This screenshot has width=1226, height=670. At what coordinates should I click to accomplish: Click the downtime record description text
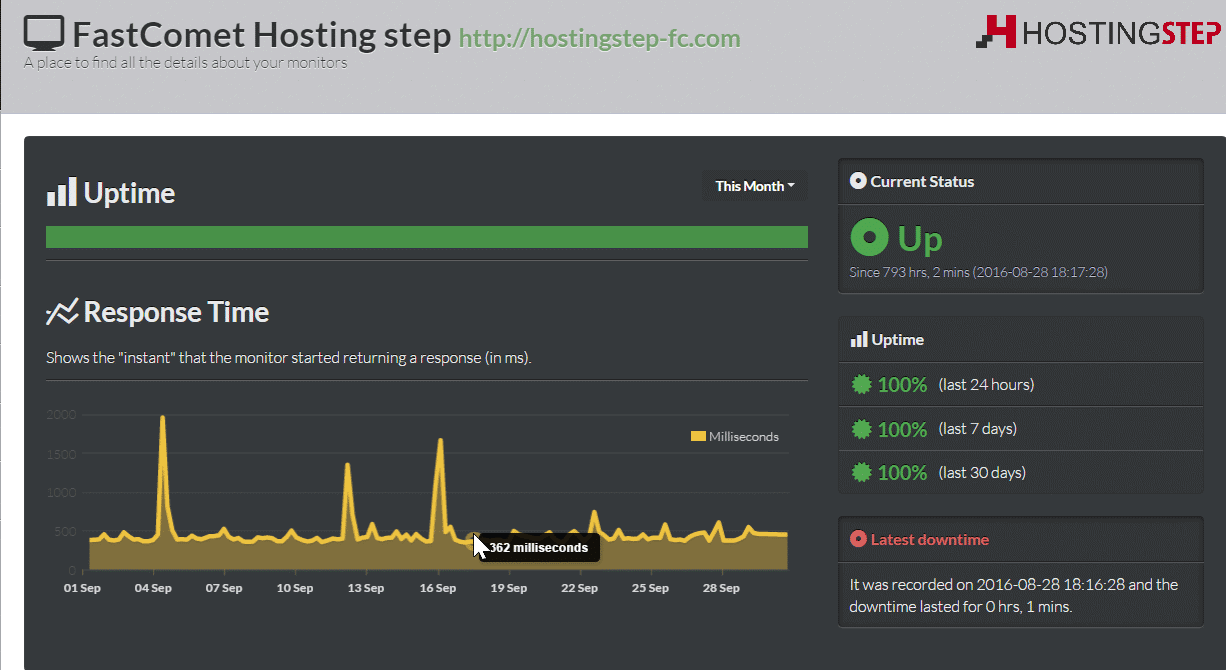pyautogui.click(x=1014, y=595)
